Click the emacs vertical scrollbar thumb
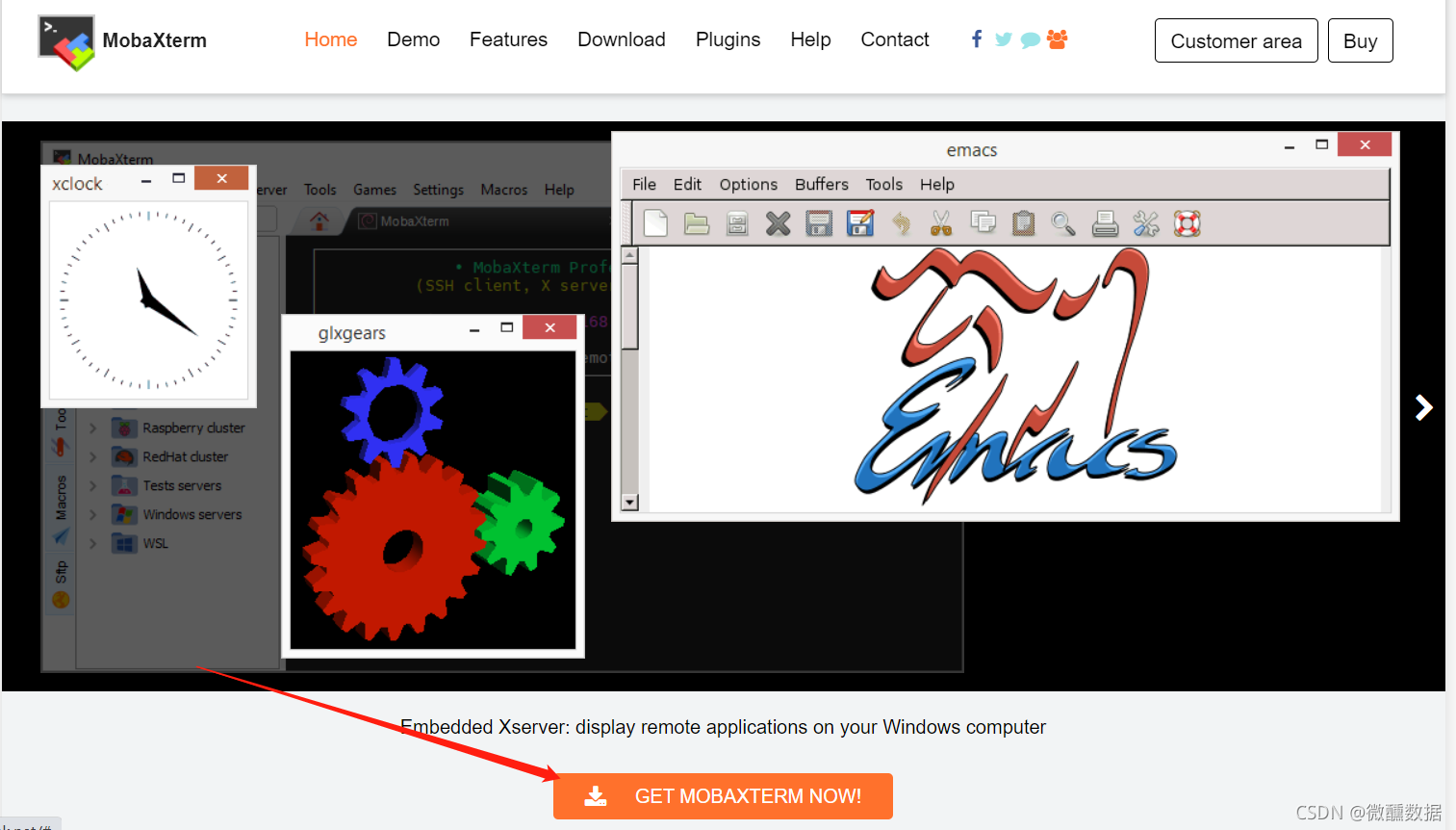 tap(630, 306)
